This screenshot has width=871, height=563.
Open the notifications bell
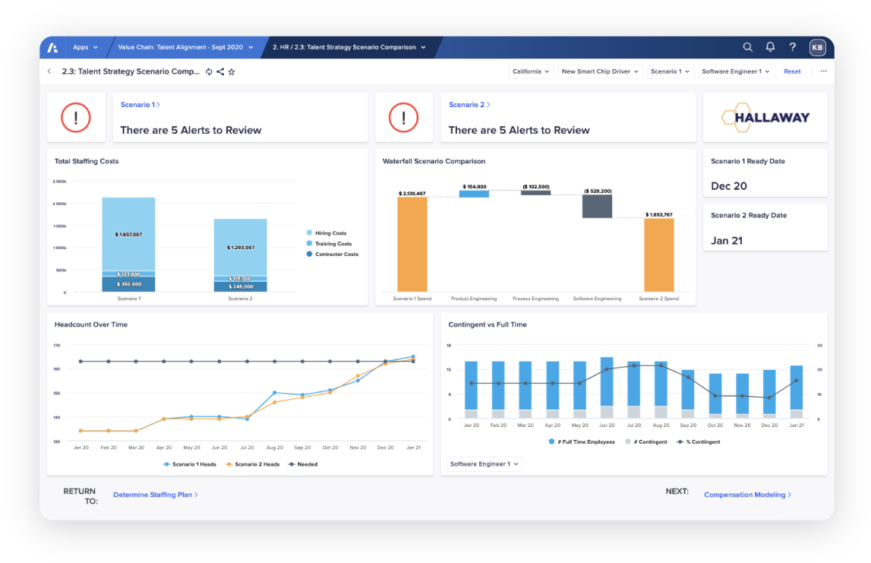click(x=770, y=47)
